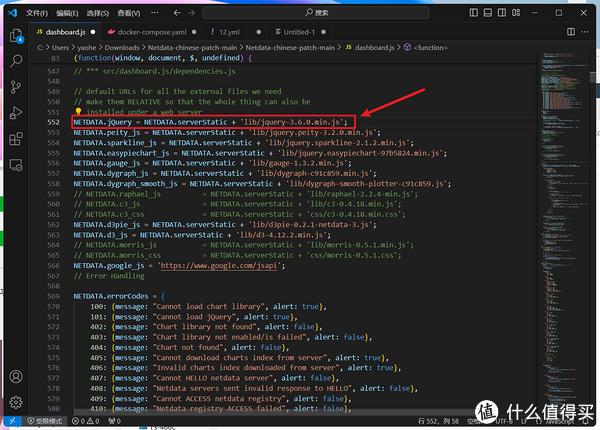600x430 pixels.
Task: Open the Accounts menu icon
Action: (x=16, y=377)
